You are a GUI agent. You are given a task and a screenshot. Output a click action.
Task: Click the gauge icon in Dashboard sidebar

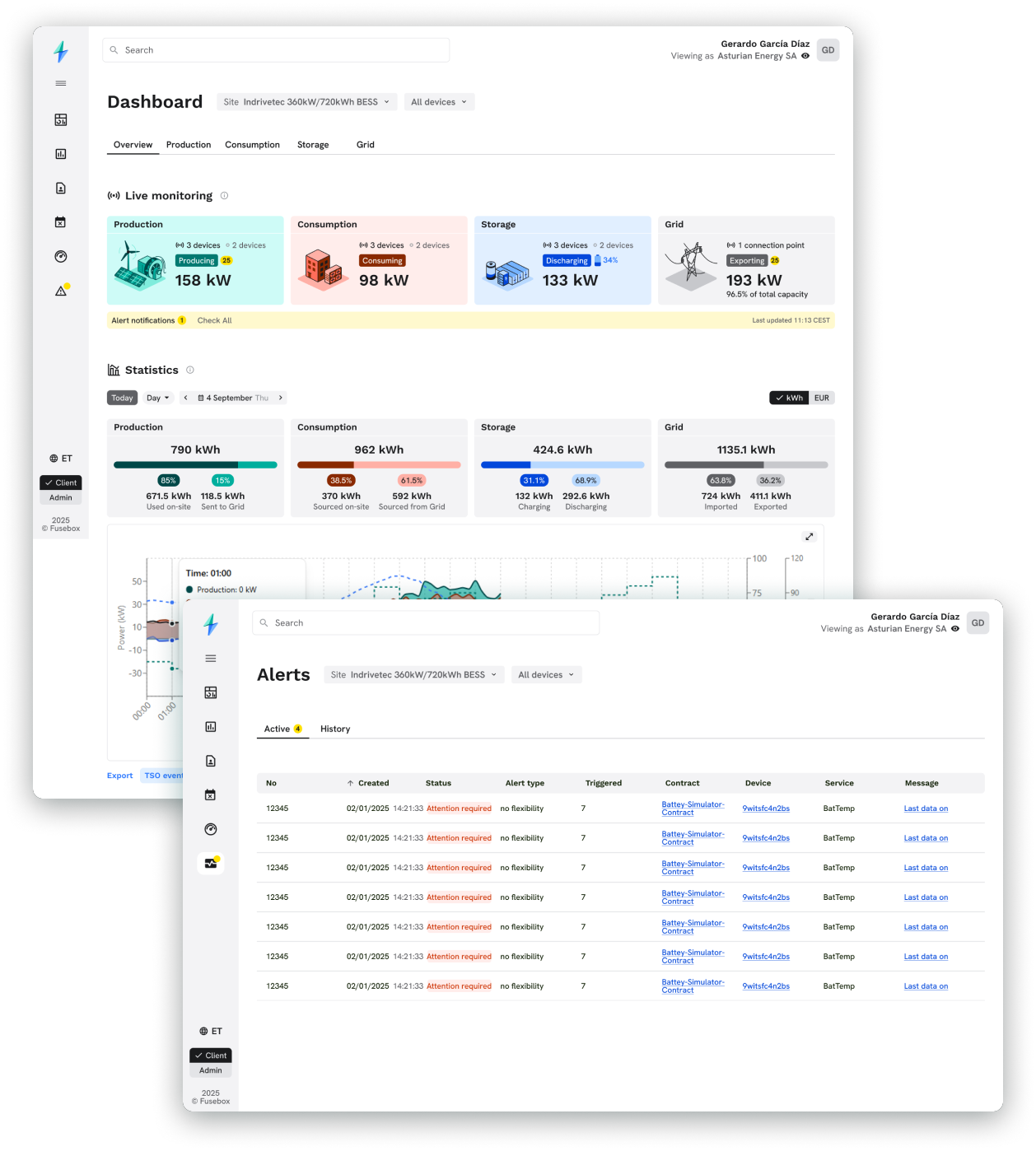coord(61,257)
